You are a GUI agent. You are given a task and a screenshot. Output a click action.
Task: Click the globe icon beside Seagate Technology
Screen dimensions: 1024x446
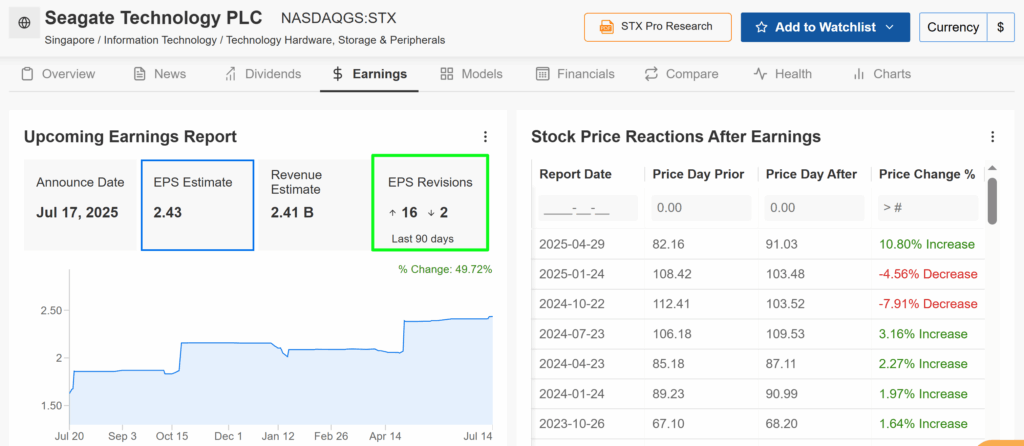point(24,23)
